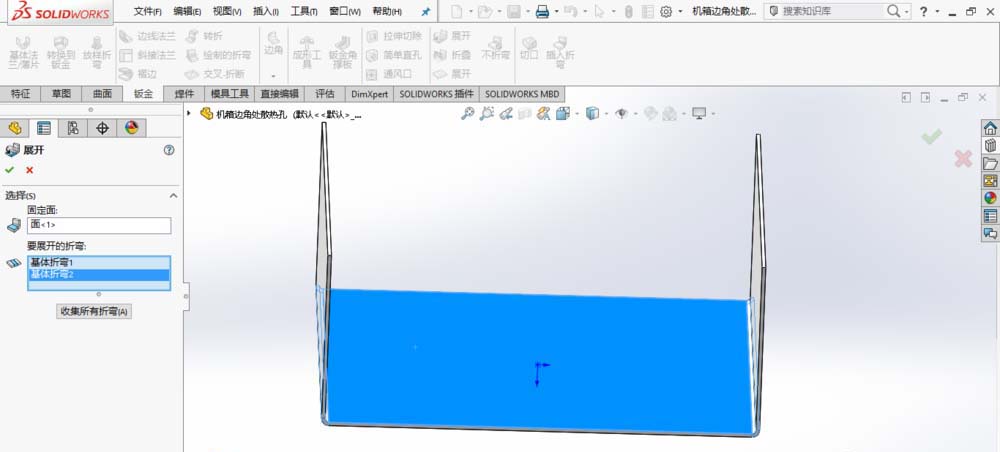The width and height of the screenshot is (1000, 452).
Task: Open the DimXpertManager crosshair tab icon
Action: (x=102, y=128)
